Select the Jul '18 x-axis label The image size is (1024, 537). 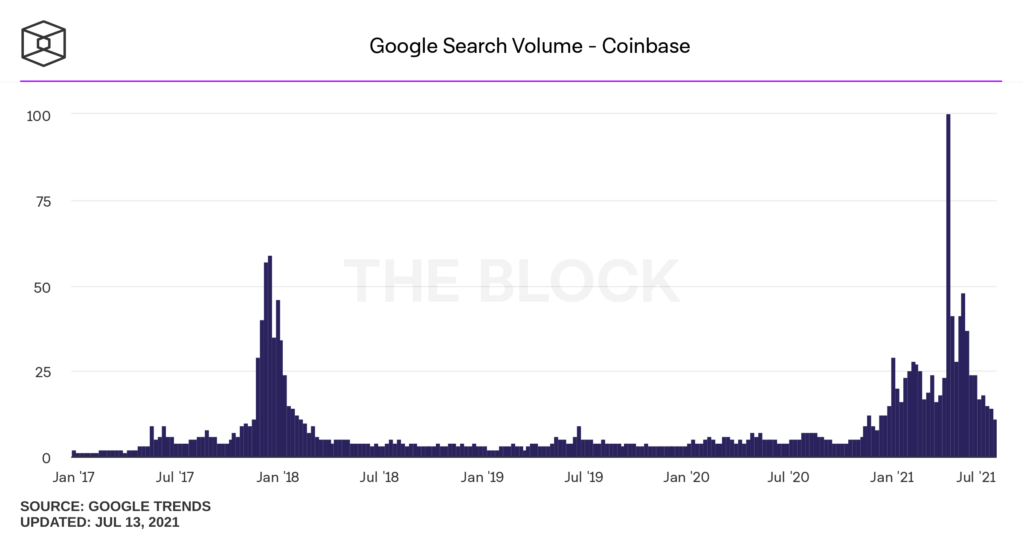pos(380,479)
